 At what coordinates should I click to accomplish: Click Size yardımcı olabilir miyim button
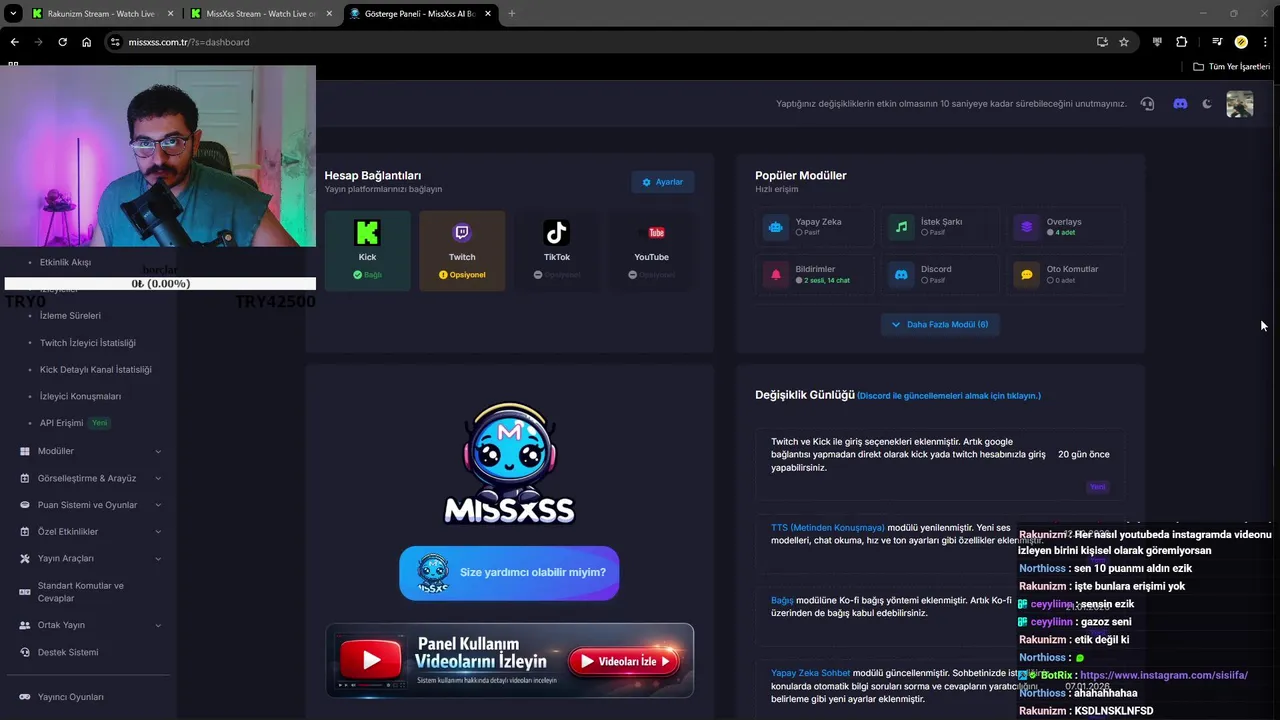509,573
